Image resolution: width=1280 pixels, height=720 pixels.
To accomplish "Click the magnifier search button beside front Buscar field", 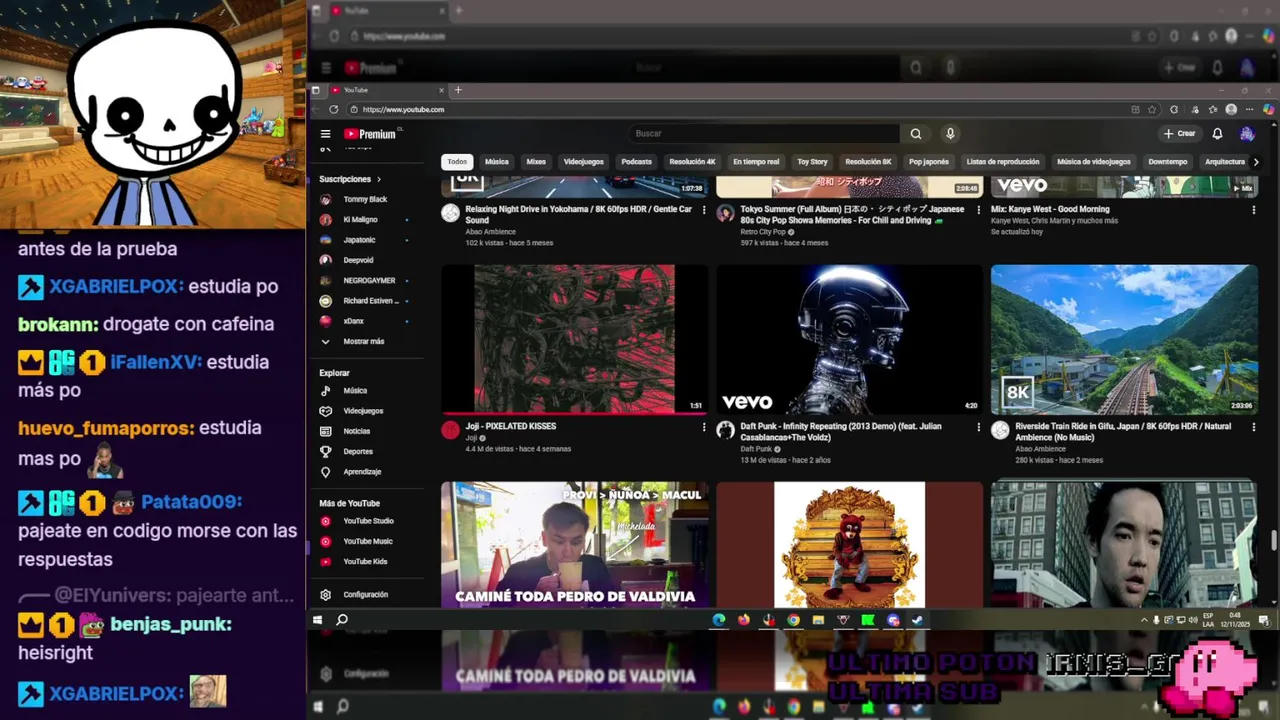I will tap(915, 133).
